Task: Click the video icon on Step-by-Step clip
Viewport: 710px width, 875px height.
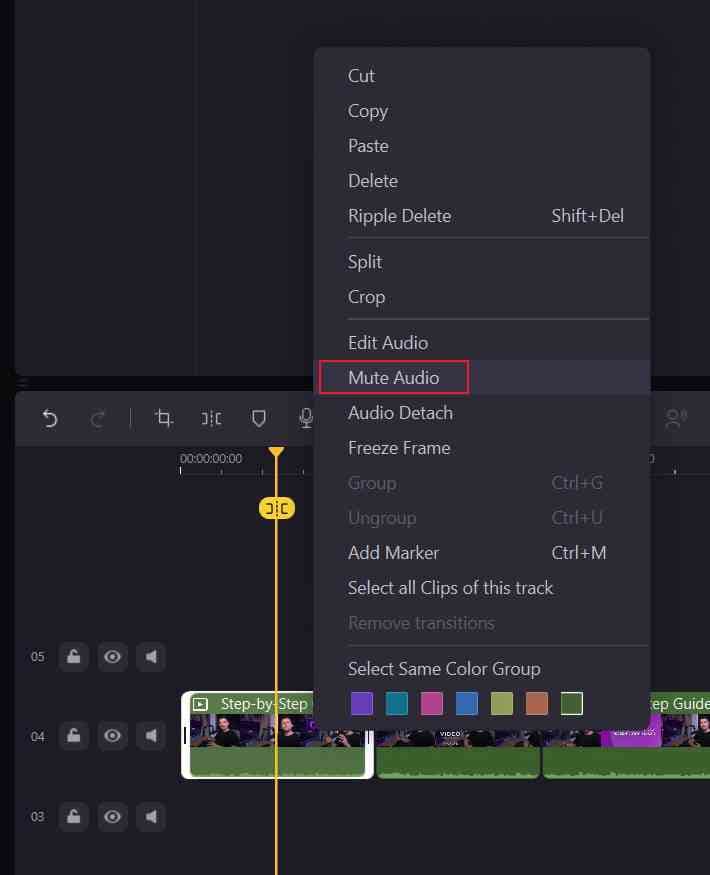Action: point(200,704)
